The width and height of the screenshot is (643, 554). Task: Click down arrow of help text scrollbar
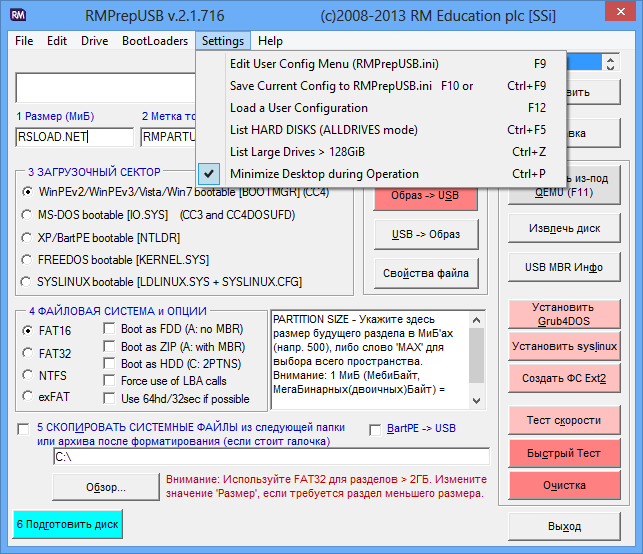pyautogui.click(x=477, y=401)
